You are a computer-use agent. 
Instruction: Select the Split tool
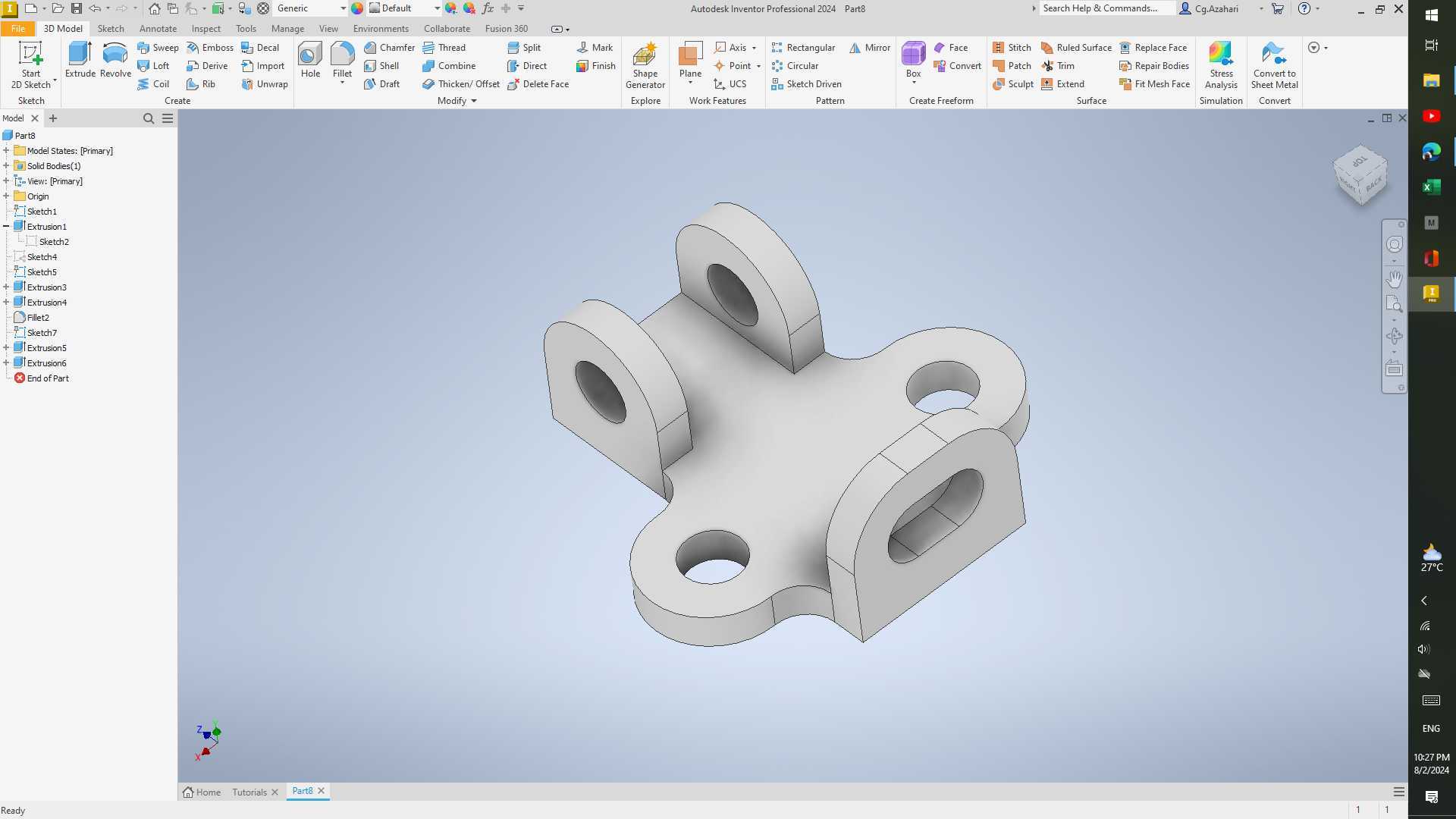click(524, 48)
